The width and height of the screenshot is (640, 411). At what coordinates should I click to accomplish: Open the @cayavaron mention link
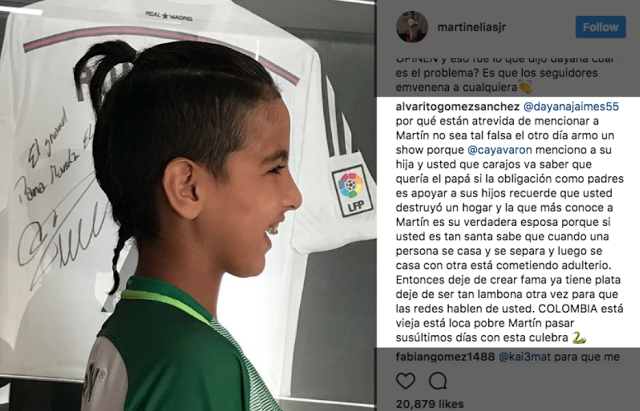(x=500, y=150)
